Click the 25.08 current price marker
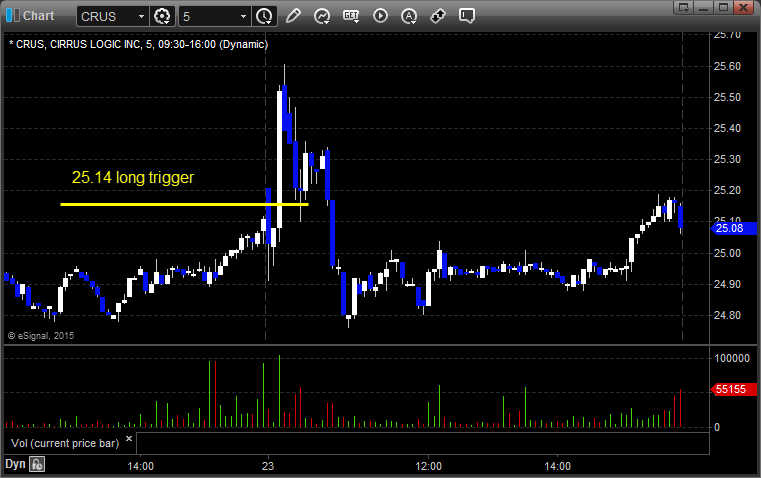761x478 pixels. (734, 228)
